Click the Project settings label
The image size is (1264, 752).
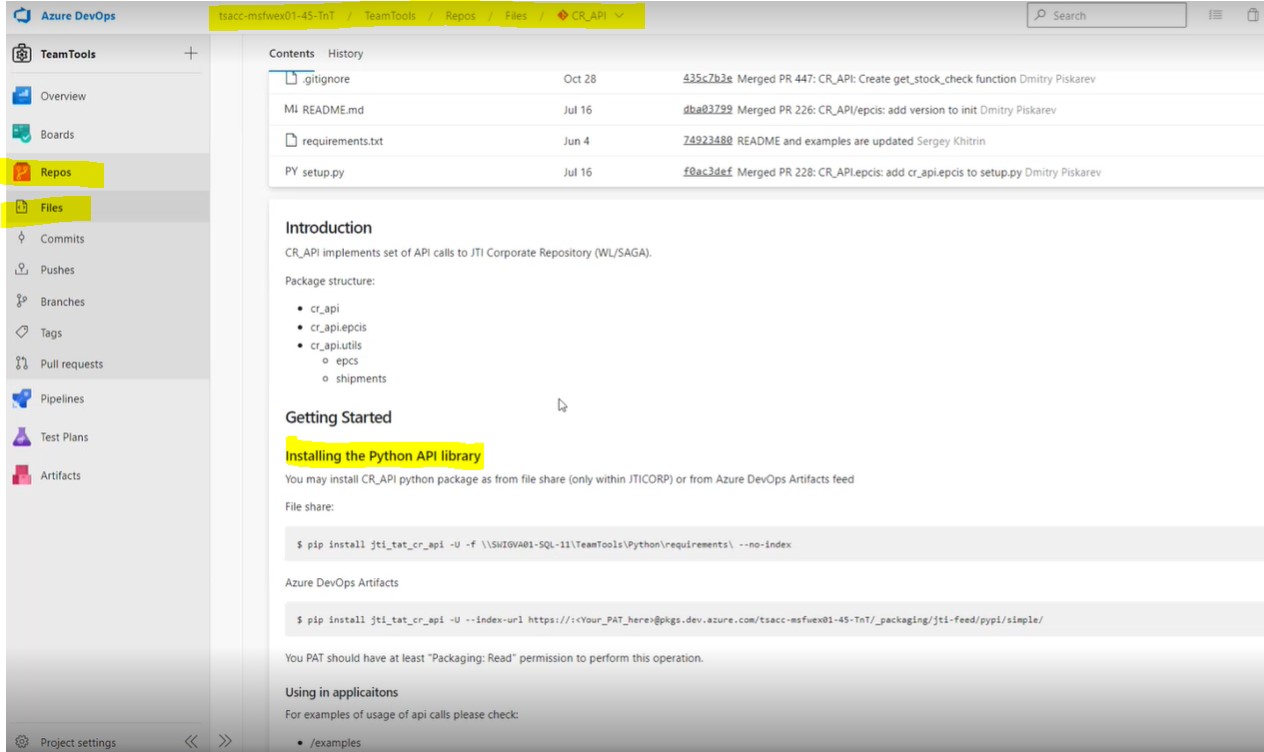(78, 743)
